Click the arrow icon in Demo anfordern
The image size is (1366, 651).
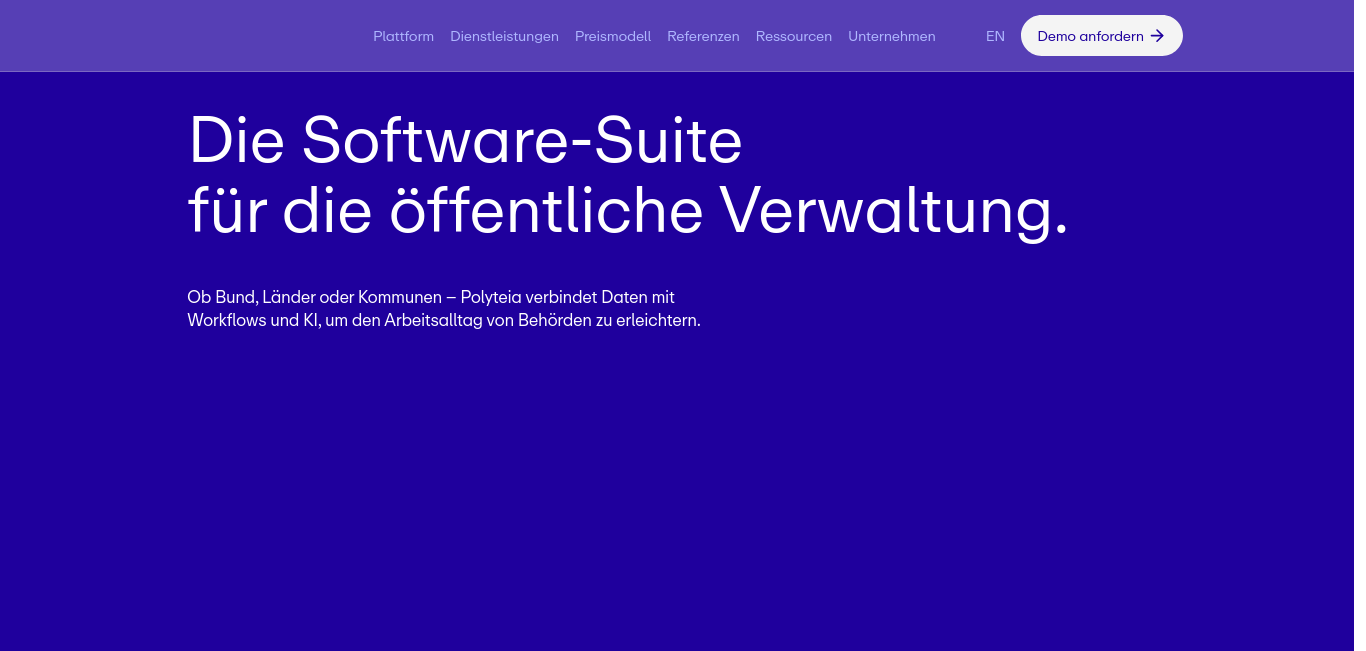coord(1157,36)
